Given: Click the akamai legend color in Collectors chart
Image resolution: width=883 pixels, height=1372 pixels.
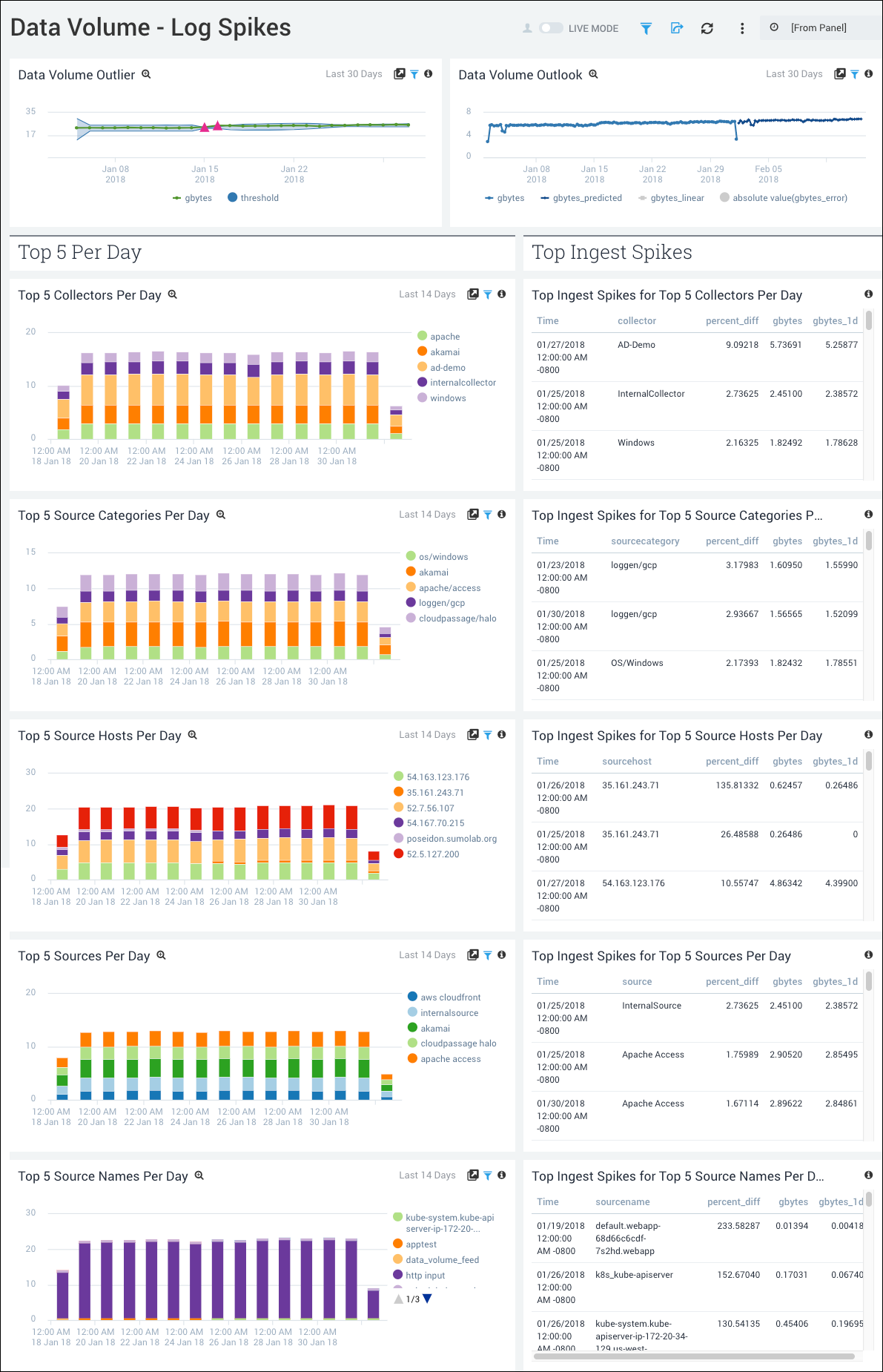Looking at the screenshot, I should click(x=422, y=352).
